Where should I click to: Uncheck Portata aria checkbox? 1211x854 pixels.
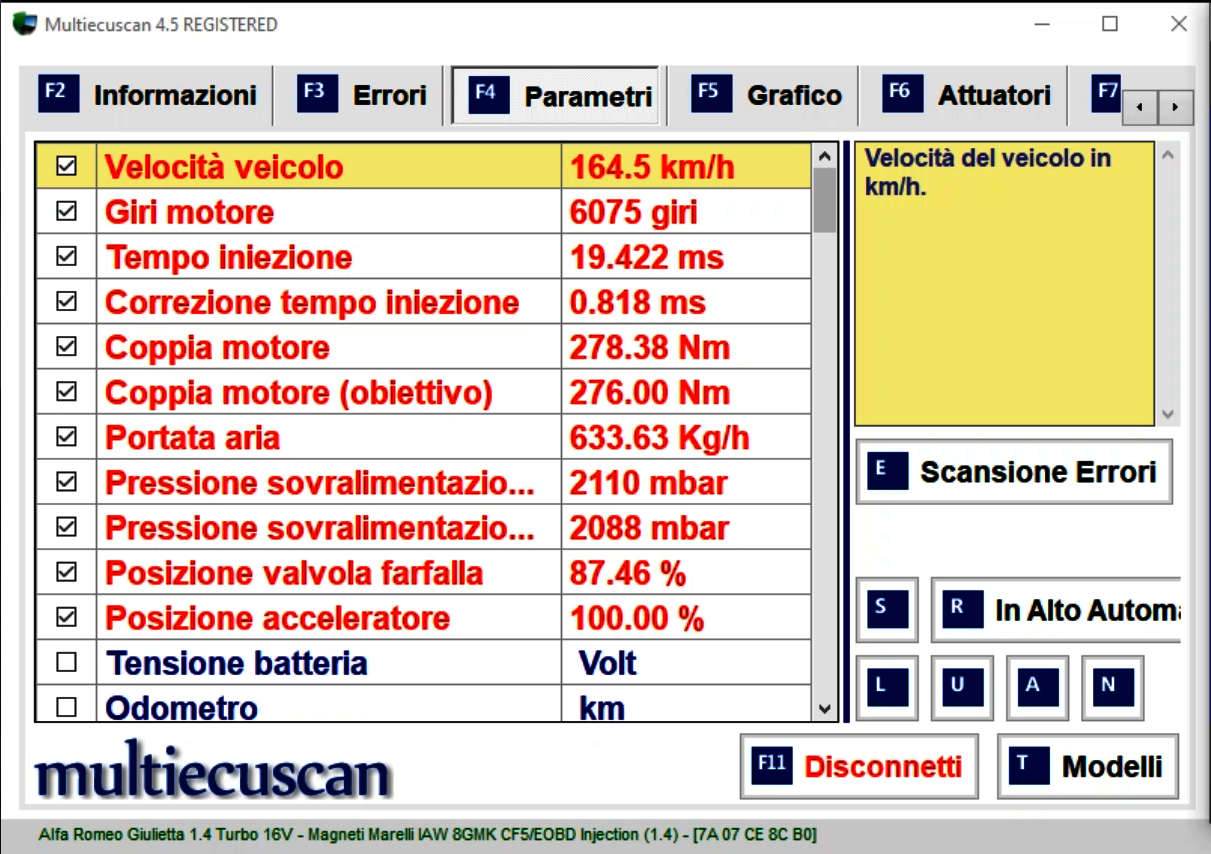66,436
